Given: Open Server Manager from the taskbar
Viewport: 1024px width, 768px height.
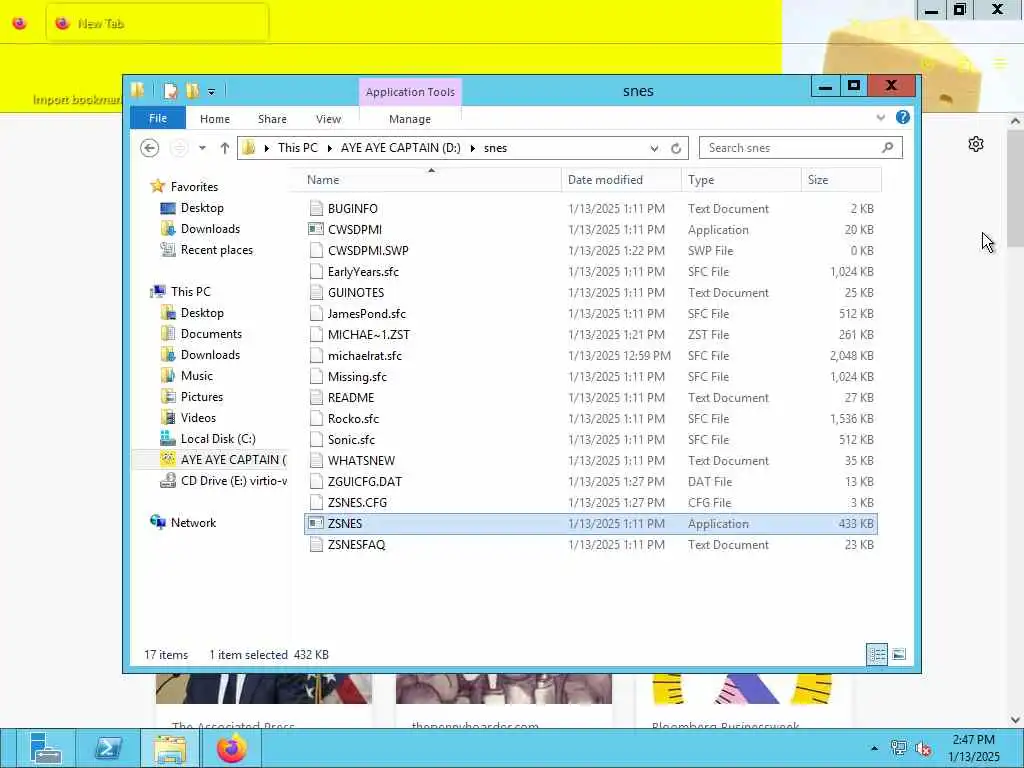Looking at the screenshot, I should pyautogui.click(x=44, y=748).
